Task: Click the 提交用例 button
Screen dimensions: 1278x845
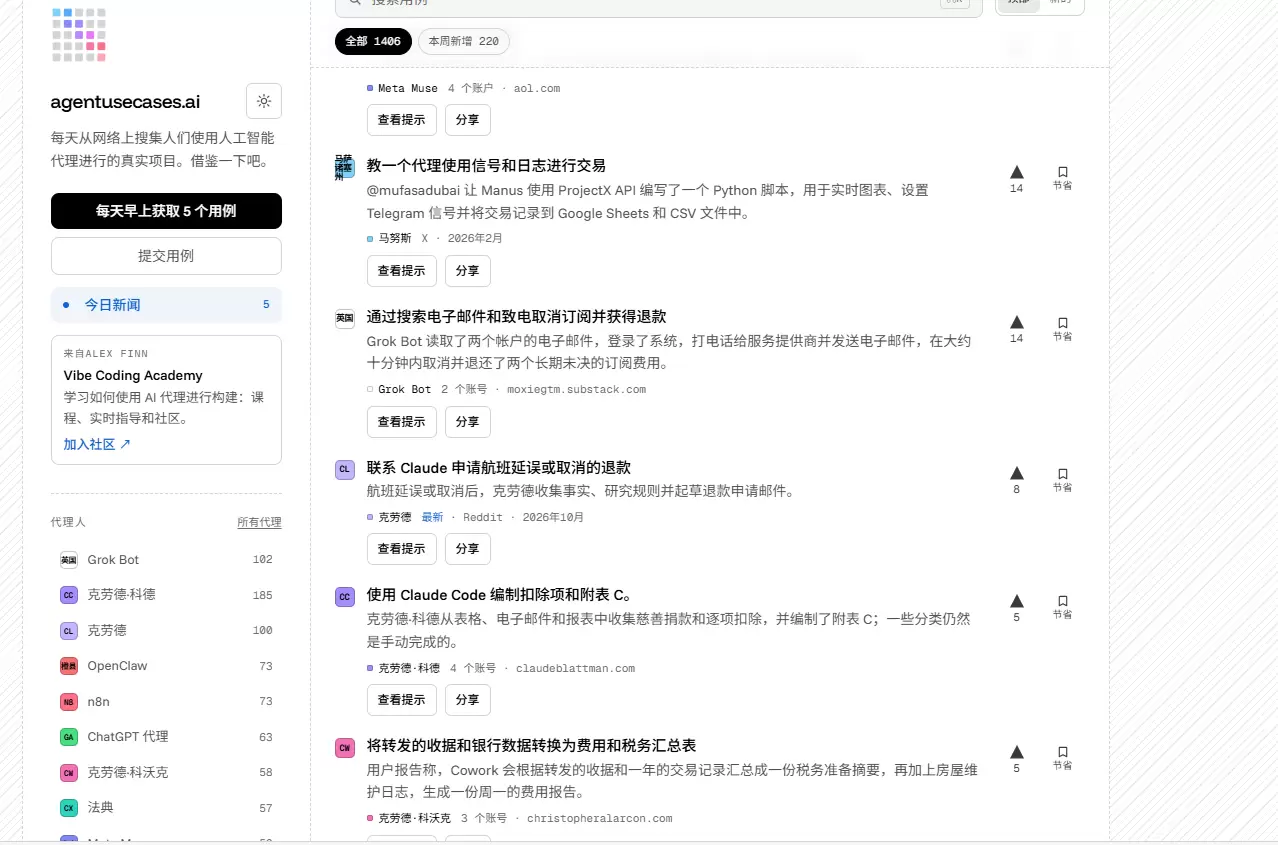Action: (x=166, y=256)
